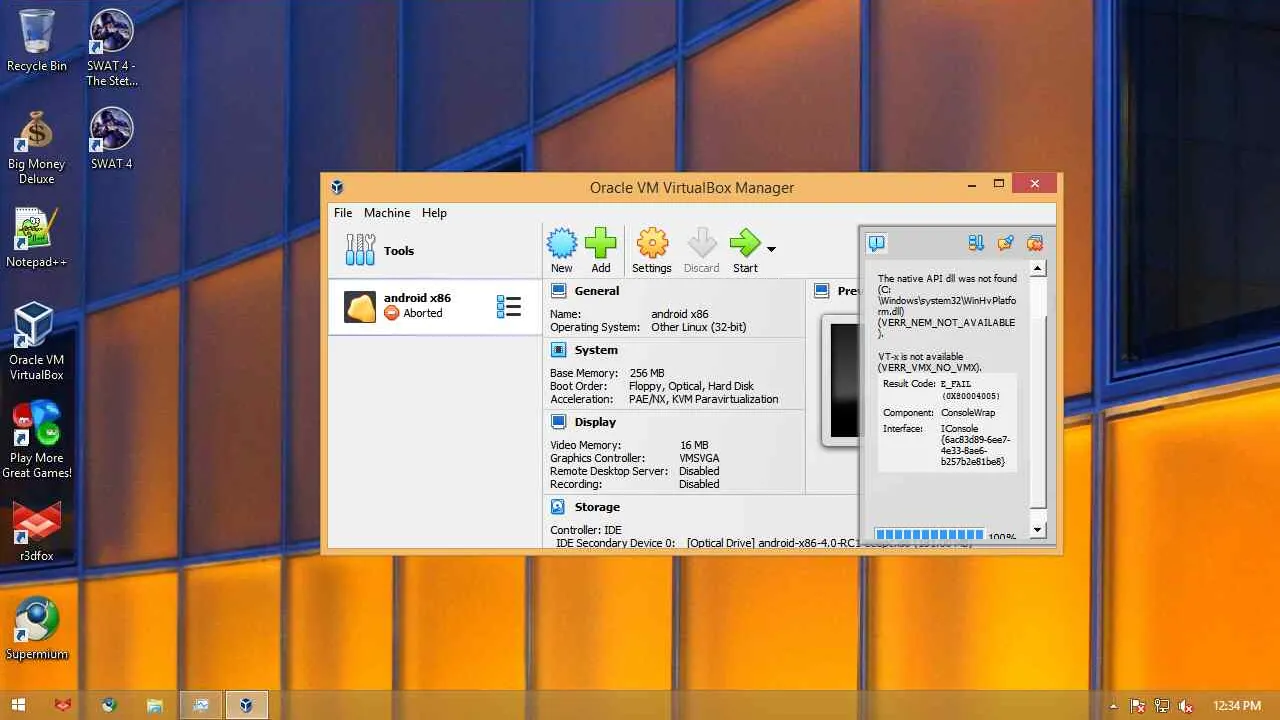Click the notification panel scroll up arrow
This screenshot has width=1280, height=720.
(x=1038, y=268)
